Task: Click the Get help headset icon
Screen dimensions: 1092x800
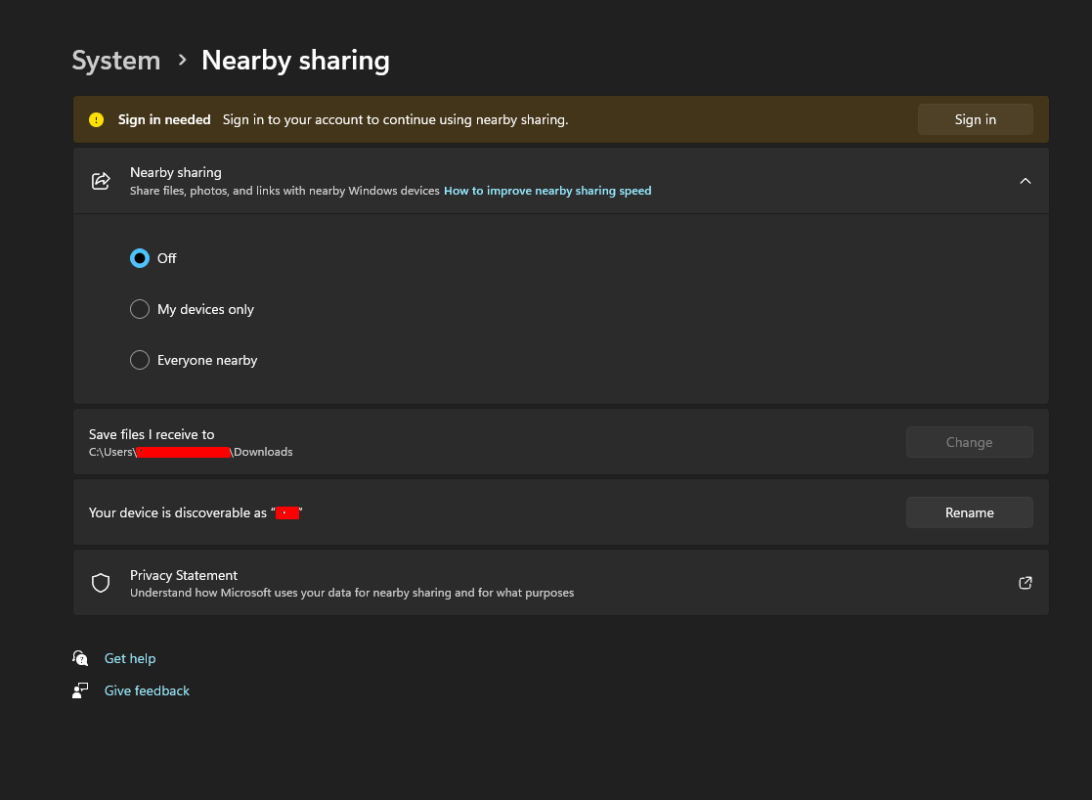Action: pyautogui.click(x=80, y=658)
